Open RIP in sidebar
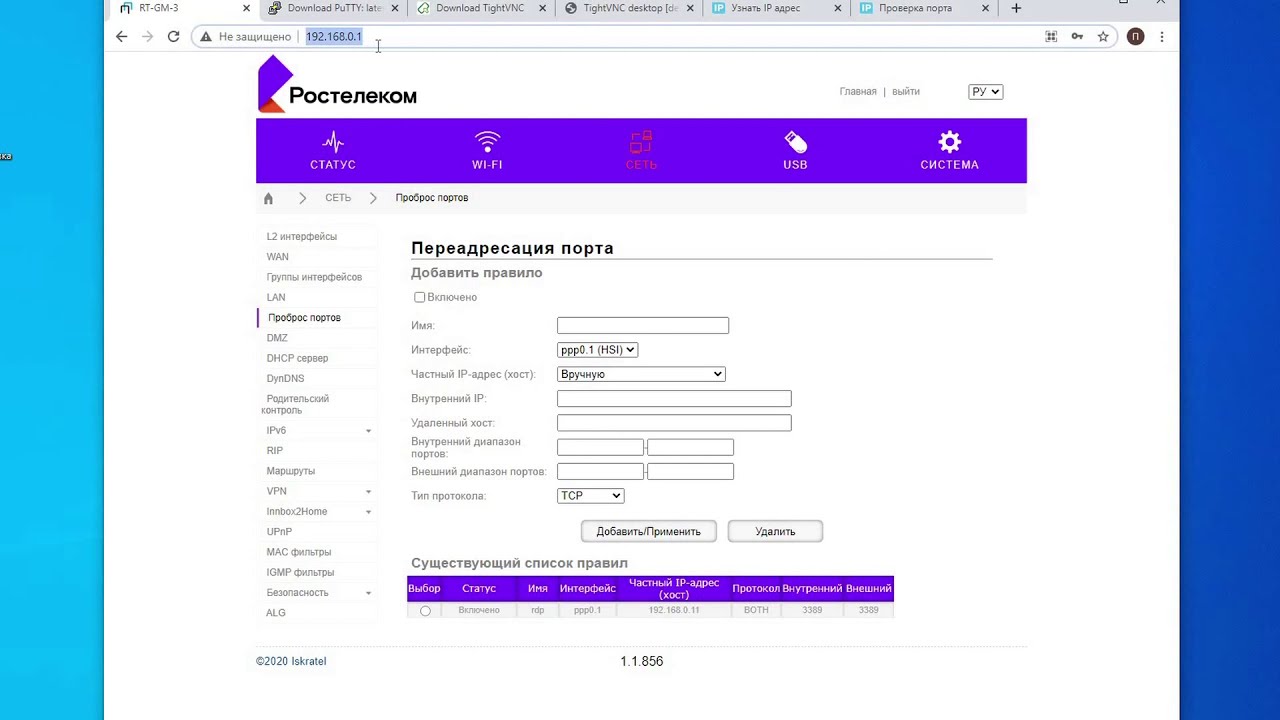Viewport: 1280px width, 720px height. pos(274,451)
